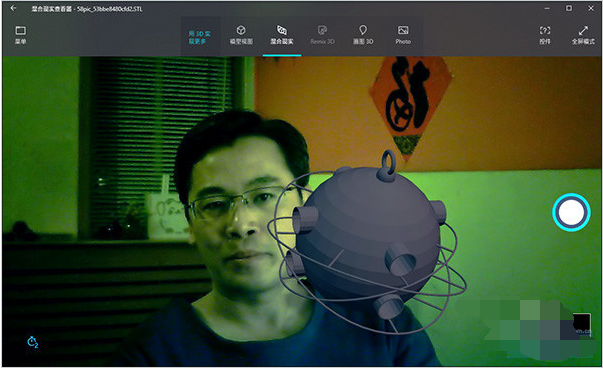Open the last captured photo thumbnail
Image resolution: width=603 pixels, height=368 pixels.
coord(581,324)
